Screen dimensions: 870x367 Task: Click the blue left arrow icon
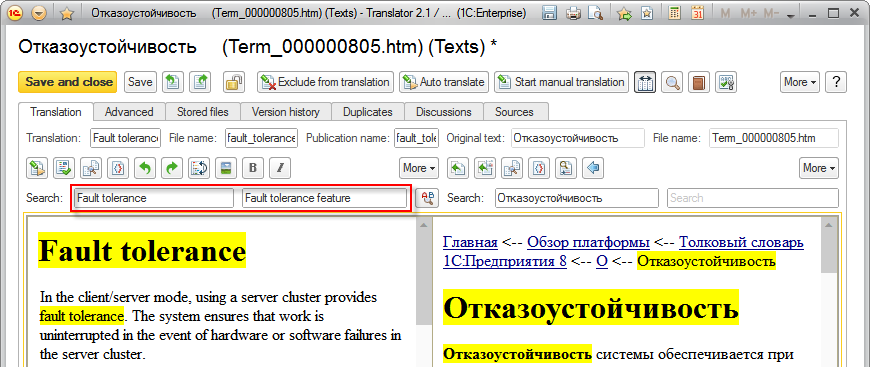point(594,168)
